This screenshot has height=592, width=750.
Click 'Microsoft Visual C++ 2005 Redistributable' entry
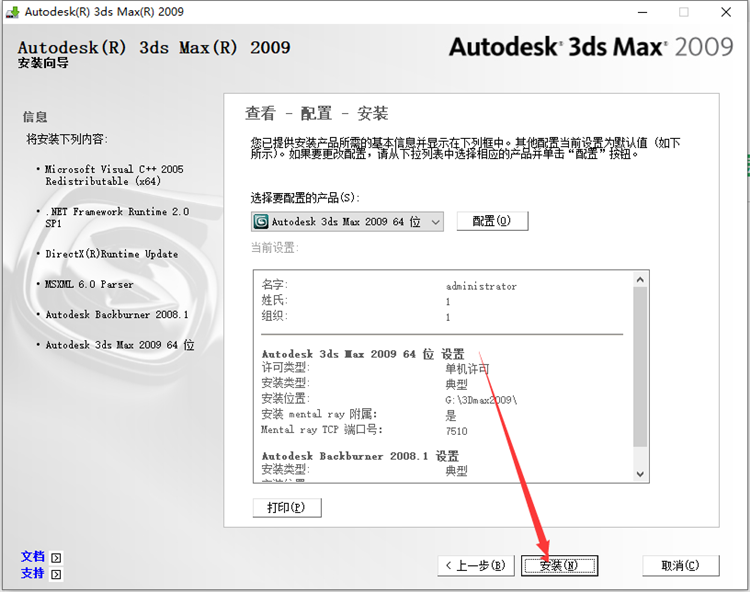(x=114, y=175)
